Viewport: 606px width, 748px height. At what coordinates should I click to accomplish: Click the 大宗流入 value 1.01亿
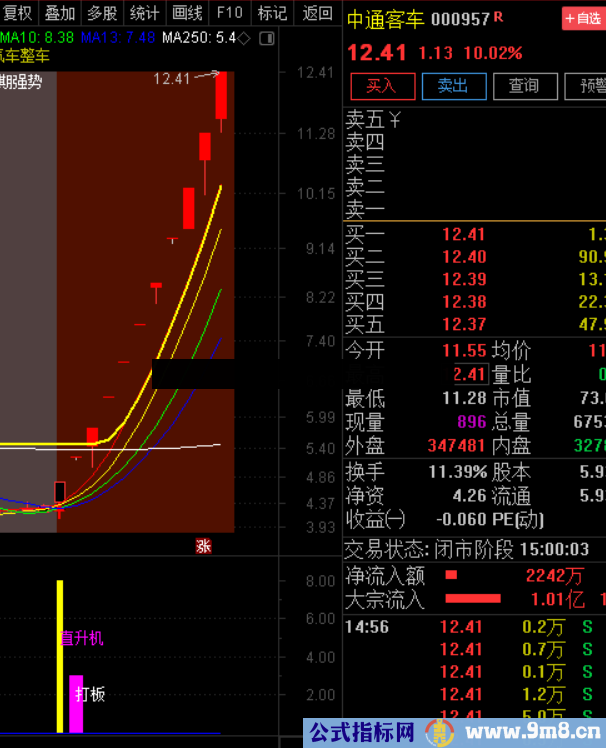coord(558,599)
